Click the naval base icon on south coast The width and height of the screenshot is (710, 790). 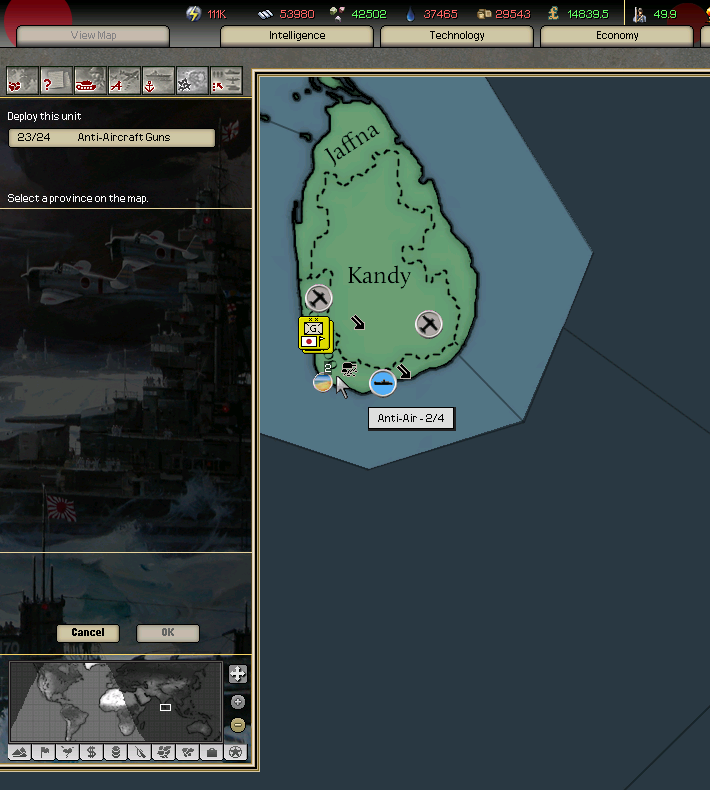pyautogui.click(x=383, y=383)
